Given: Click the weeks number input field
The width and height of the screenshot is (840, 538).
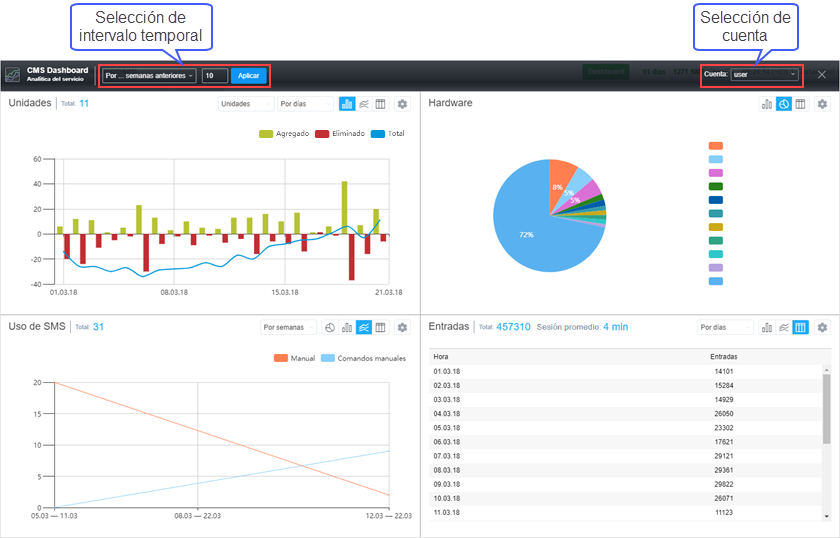Looking at the screenshot, I should tap(215, 76).
